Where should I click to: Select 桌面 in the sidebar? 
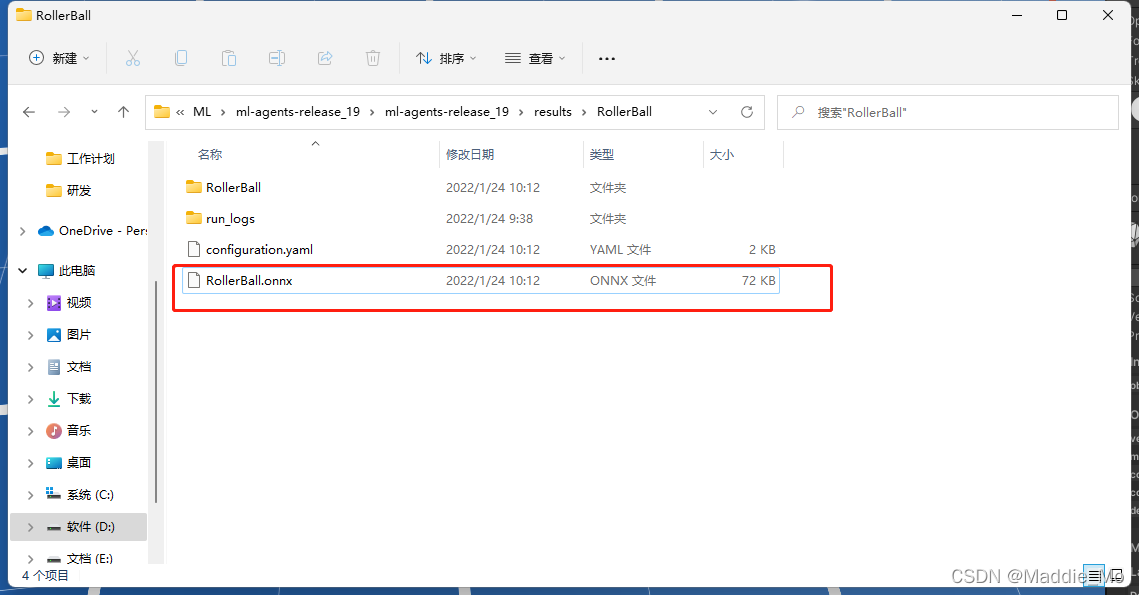point(69,463)
